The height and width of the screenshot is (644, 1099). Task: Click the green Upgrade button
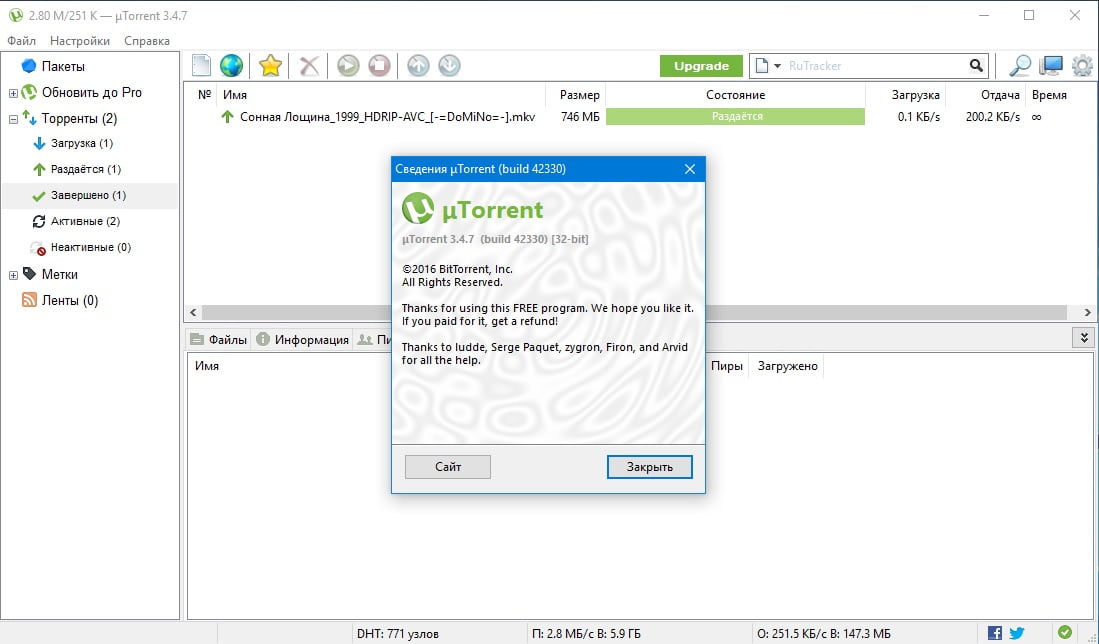(701, 66)
